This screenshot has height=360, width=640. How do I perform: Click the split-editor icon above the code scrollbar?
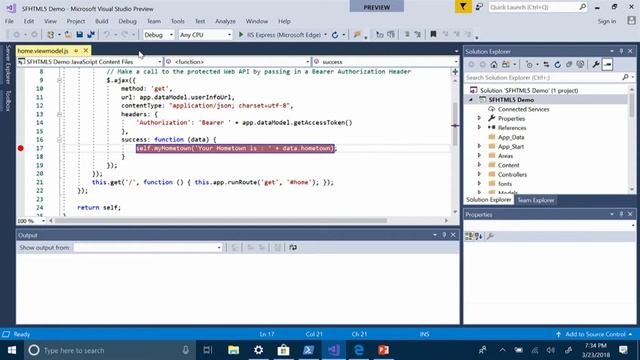[455, 72]
